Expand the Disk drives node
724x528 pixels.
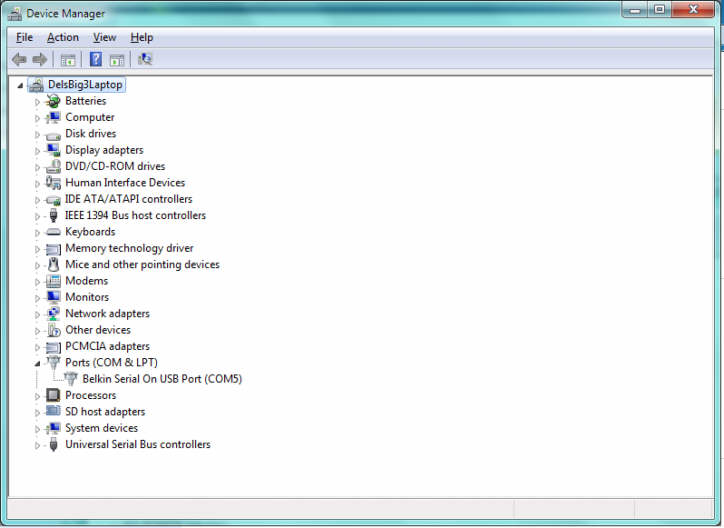tap(37, 134)
